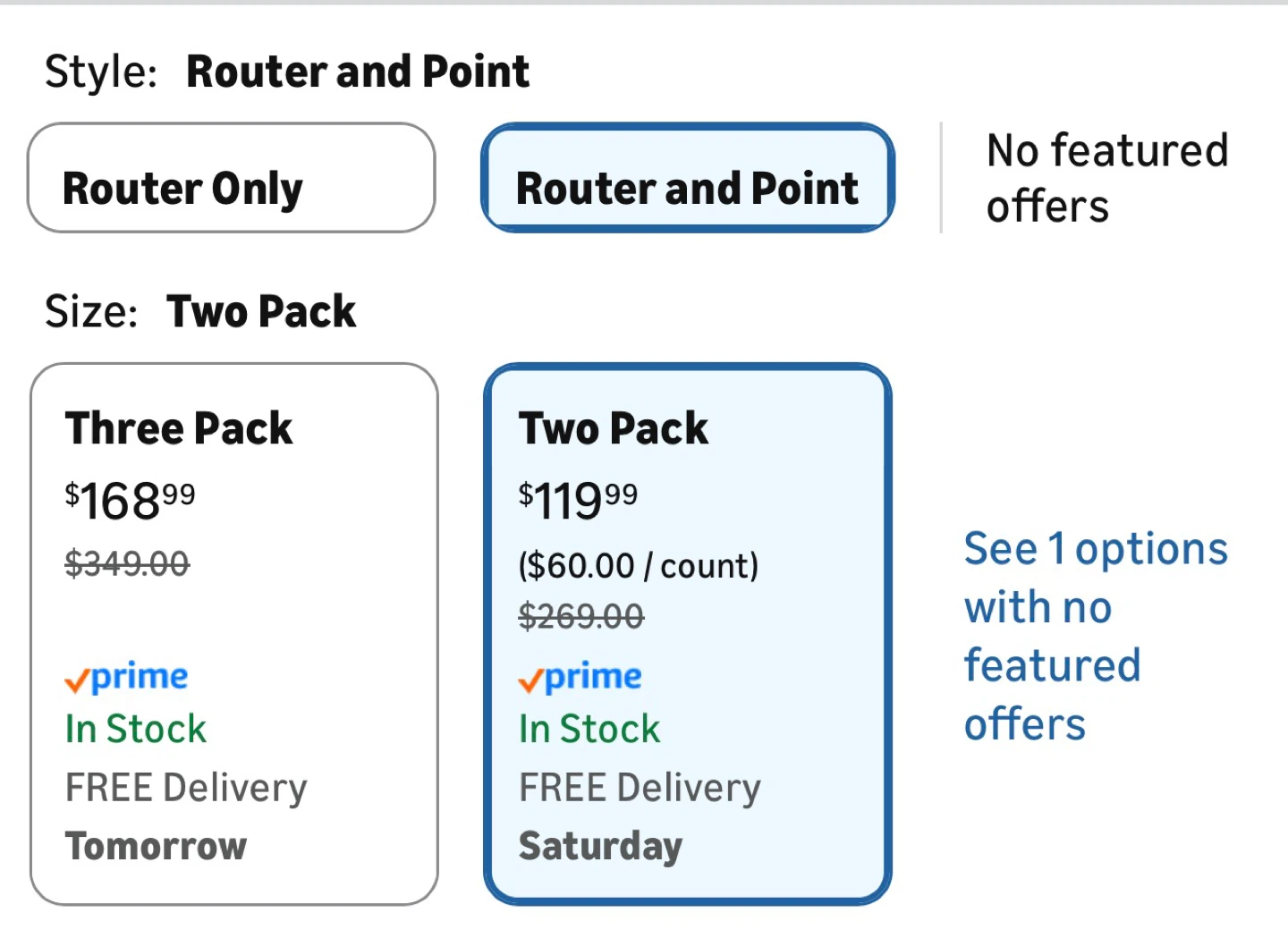Click the Prime logo in Two Pack card

coord(580,678)
